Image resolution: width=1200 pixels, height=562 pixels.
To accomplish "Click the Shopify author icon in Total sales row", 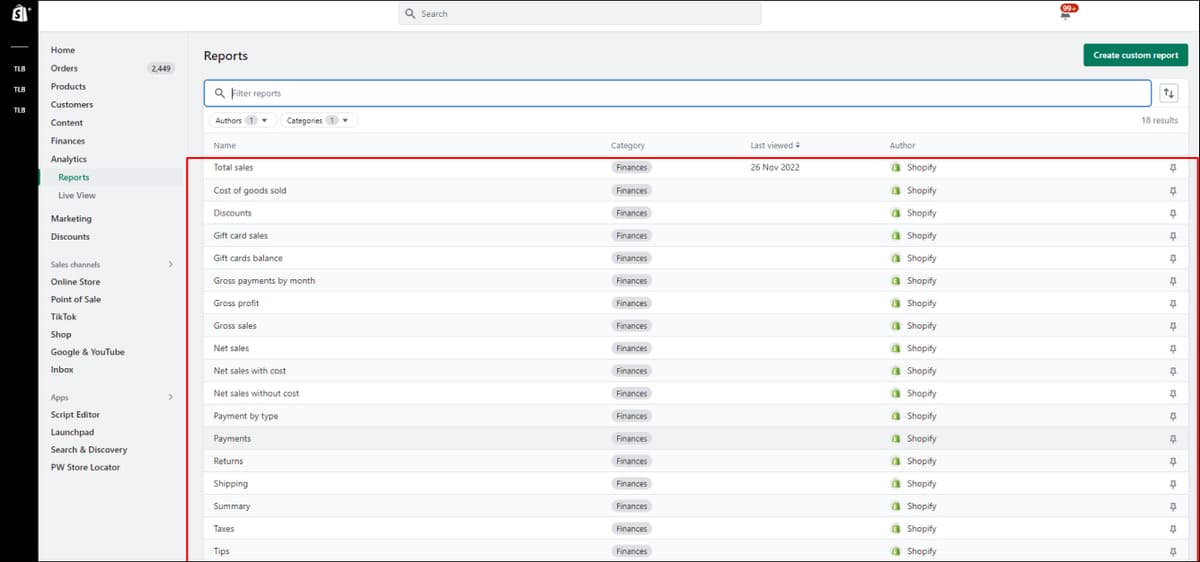I will pos(896,168).
